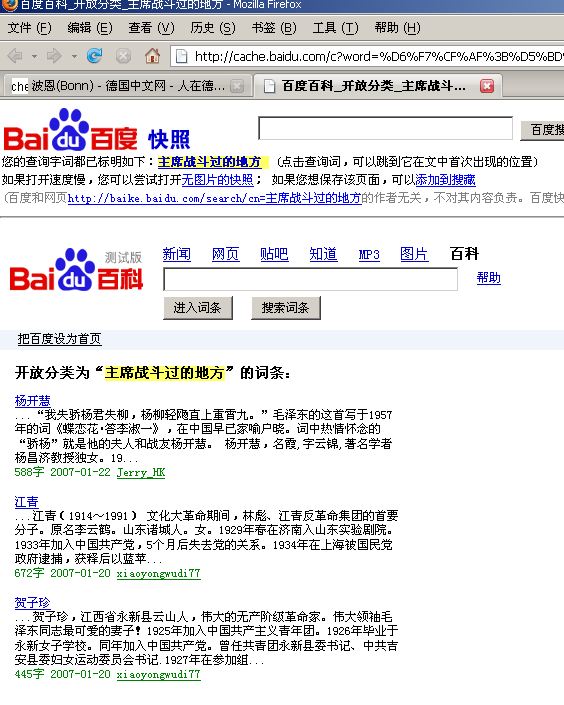564x705 pixels.
Task: Open the 图片 navigation link
Action: point(414,254)
